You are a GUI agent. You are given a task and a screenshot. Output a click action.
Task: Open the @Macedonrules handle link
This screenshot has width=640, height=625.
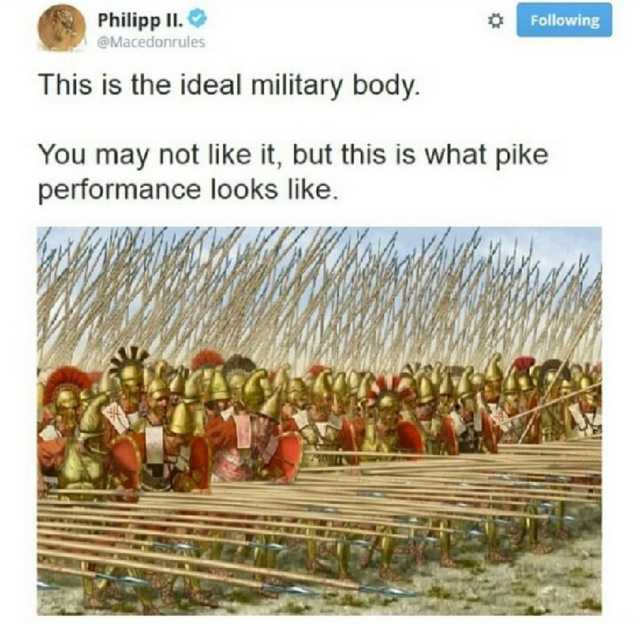[x=151, y=42]
